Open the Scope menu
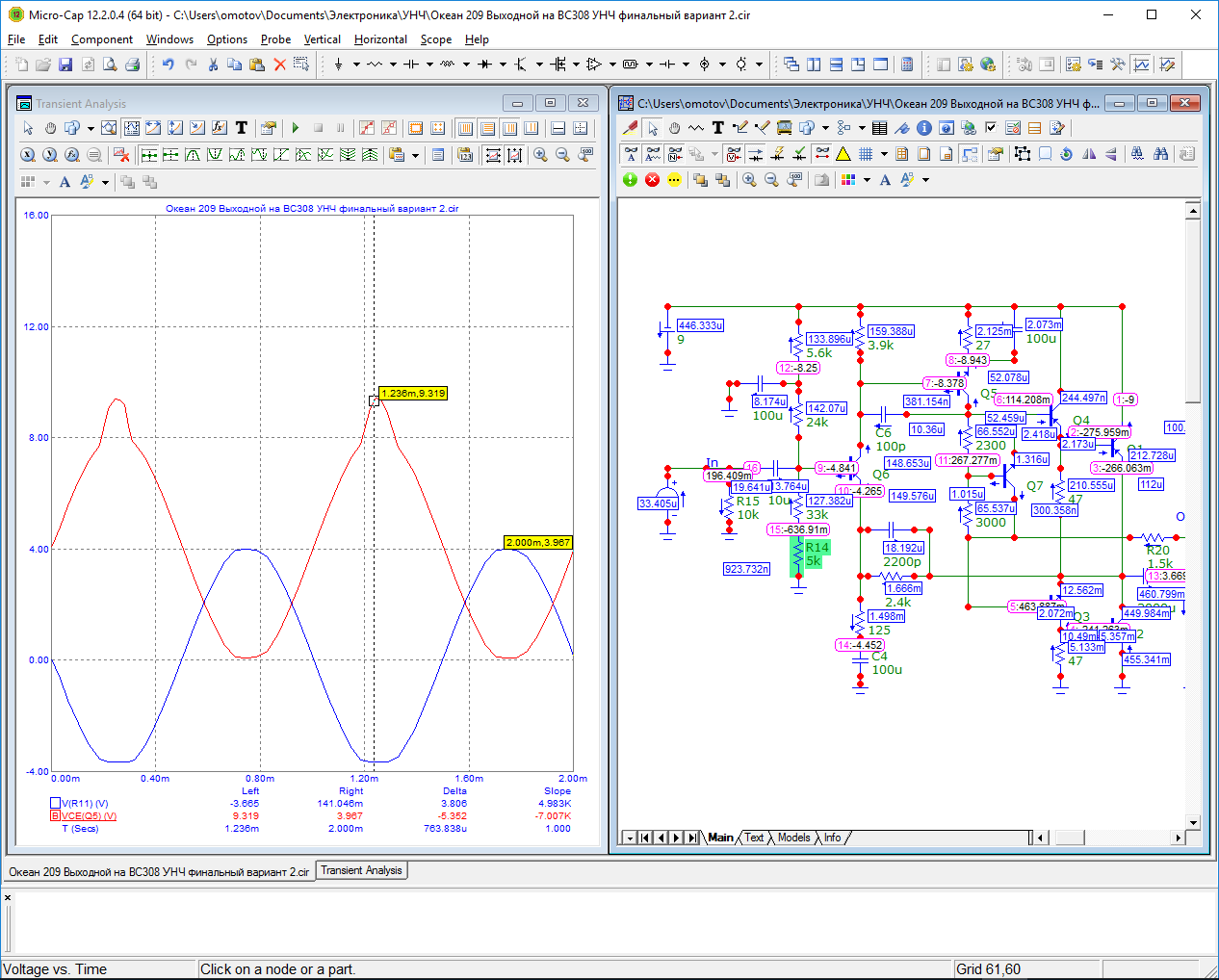This screenshot has height=980, width=1219. click(435, 39)
